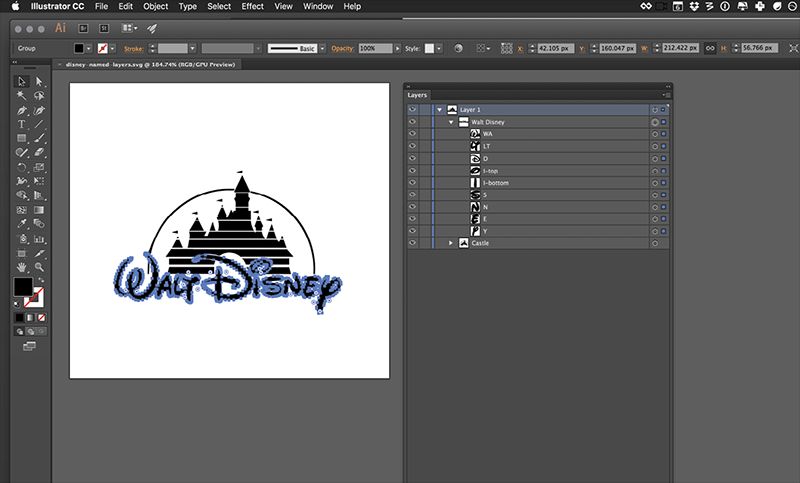Toggle visibility of the WA sublayer

[412, 134]
